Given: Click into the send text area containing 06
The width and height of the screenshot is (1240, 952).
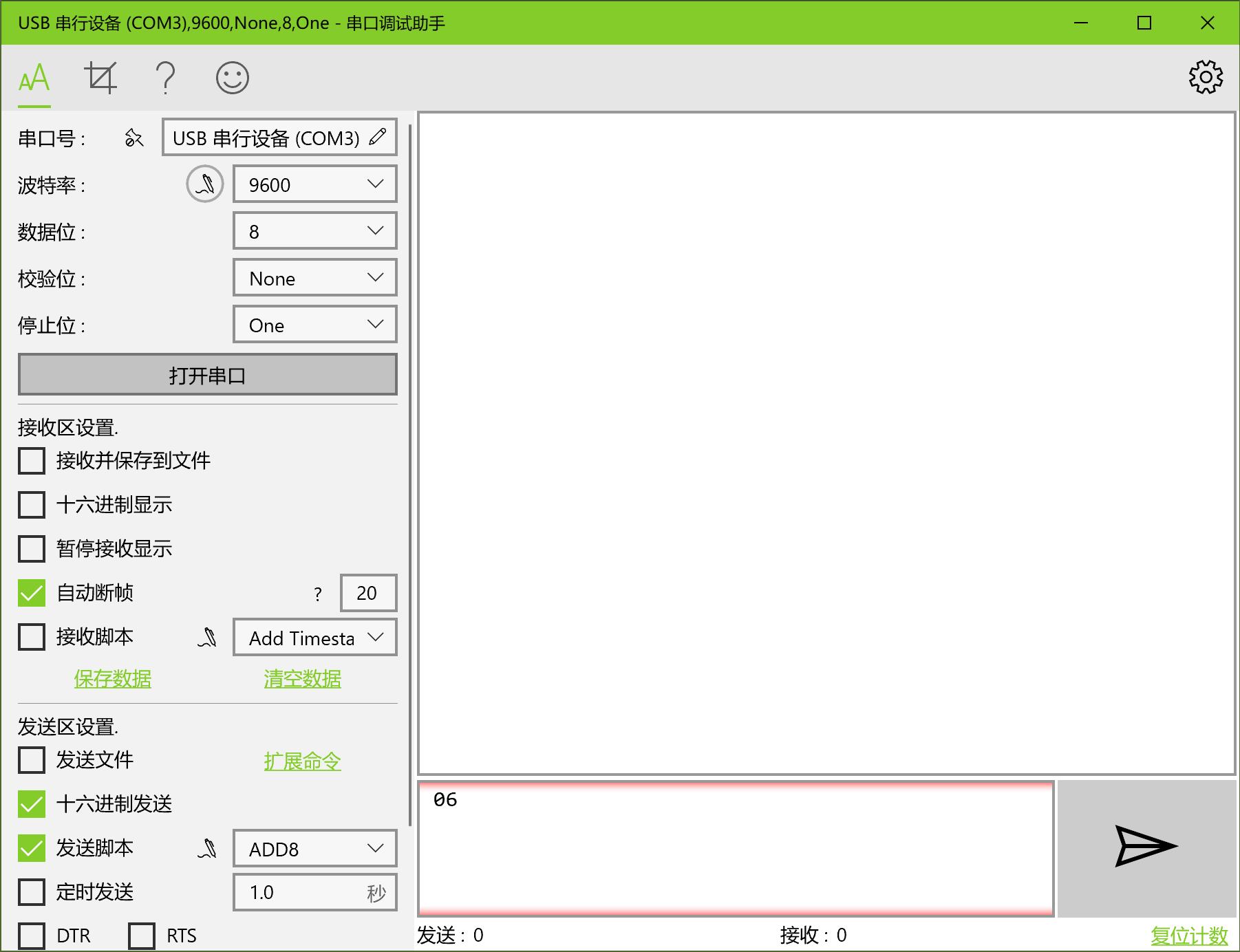Looking at the screenshot, I should click(736, 848).
